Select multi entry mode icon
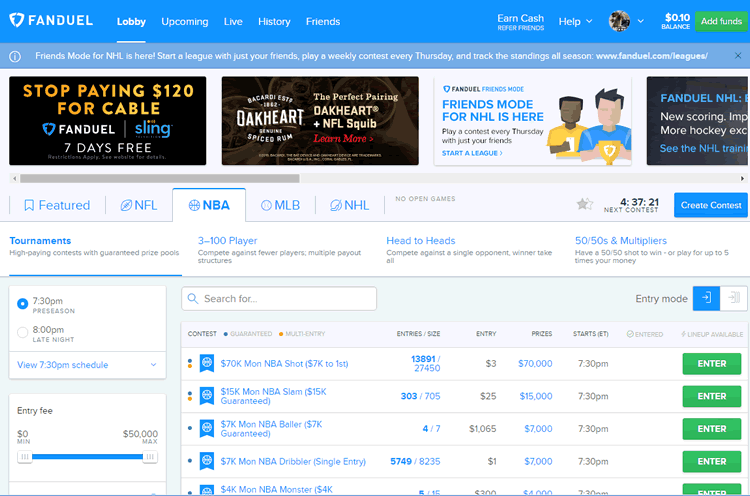This screenshot has height=496, width=750. pyautogui.click(x=733, y=298)
